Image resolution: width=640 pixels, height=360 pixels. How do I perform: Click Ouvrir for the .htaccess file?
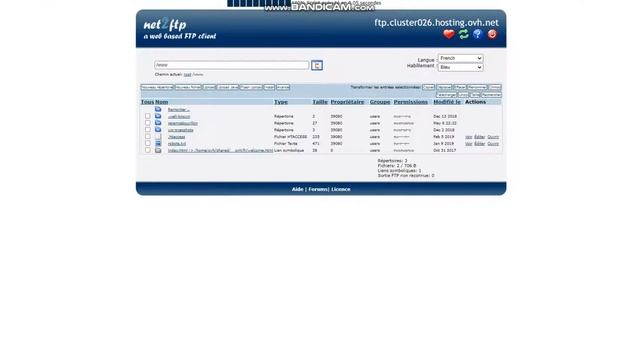coord(493,137)
